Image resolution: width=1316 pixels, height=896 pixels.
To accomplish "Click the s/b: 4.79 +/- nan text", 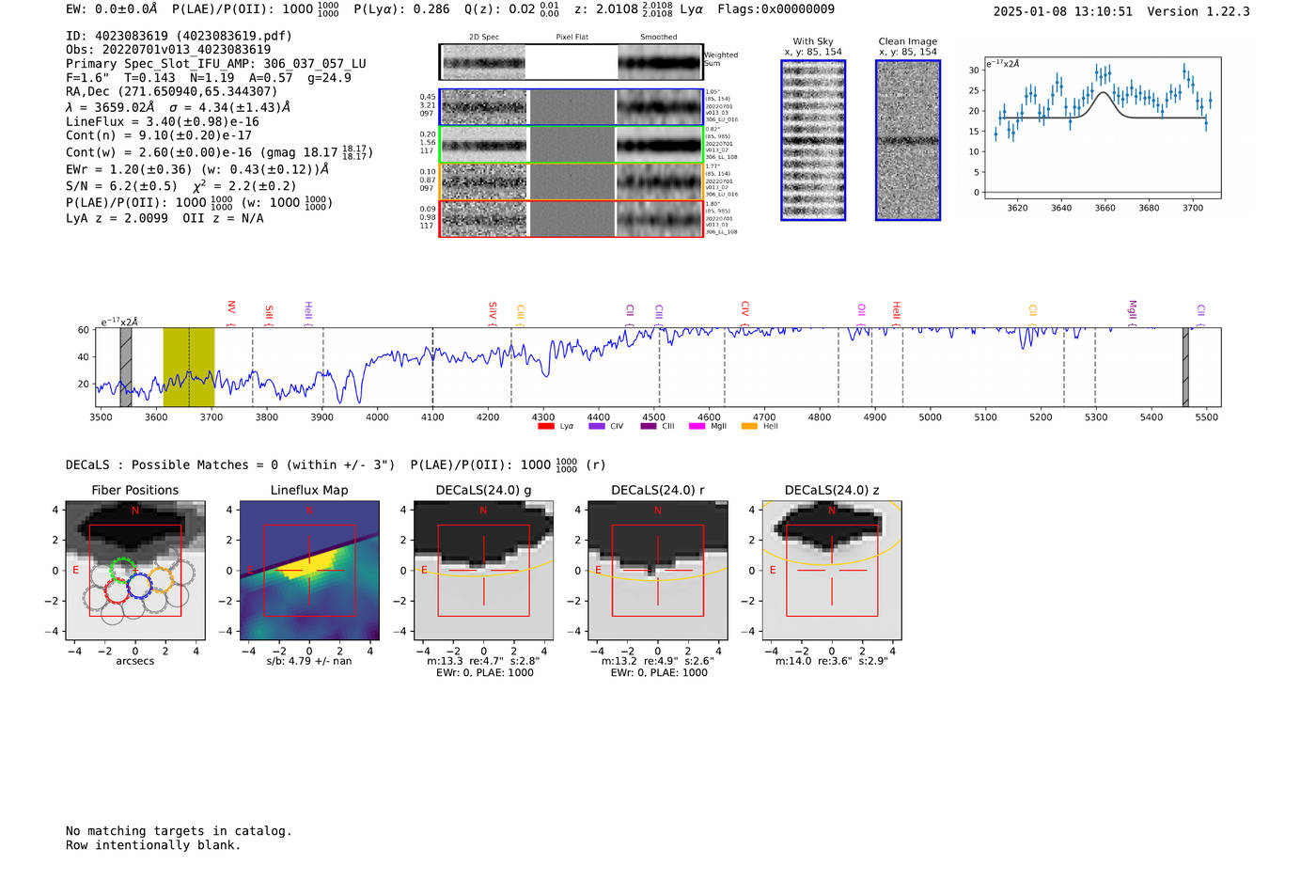I will (x=309, y=661).
